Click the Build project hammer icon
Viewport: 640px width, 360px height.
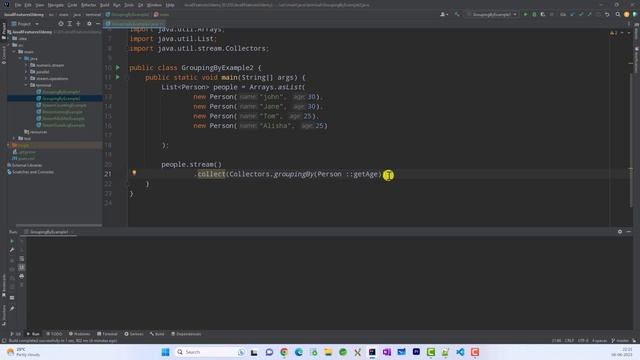(457, 14)
